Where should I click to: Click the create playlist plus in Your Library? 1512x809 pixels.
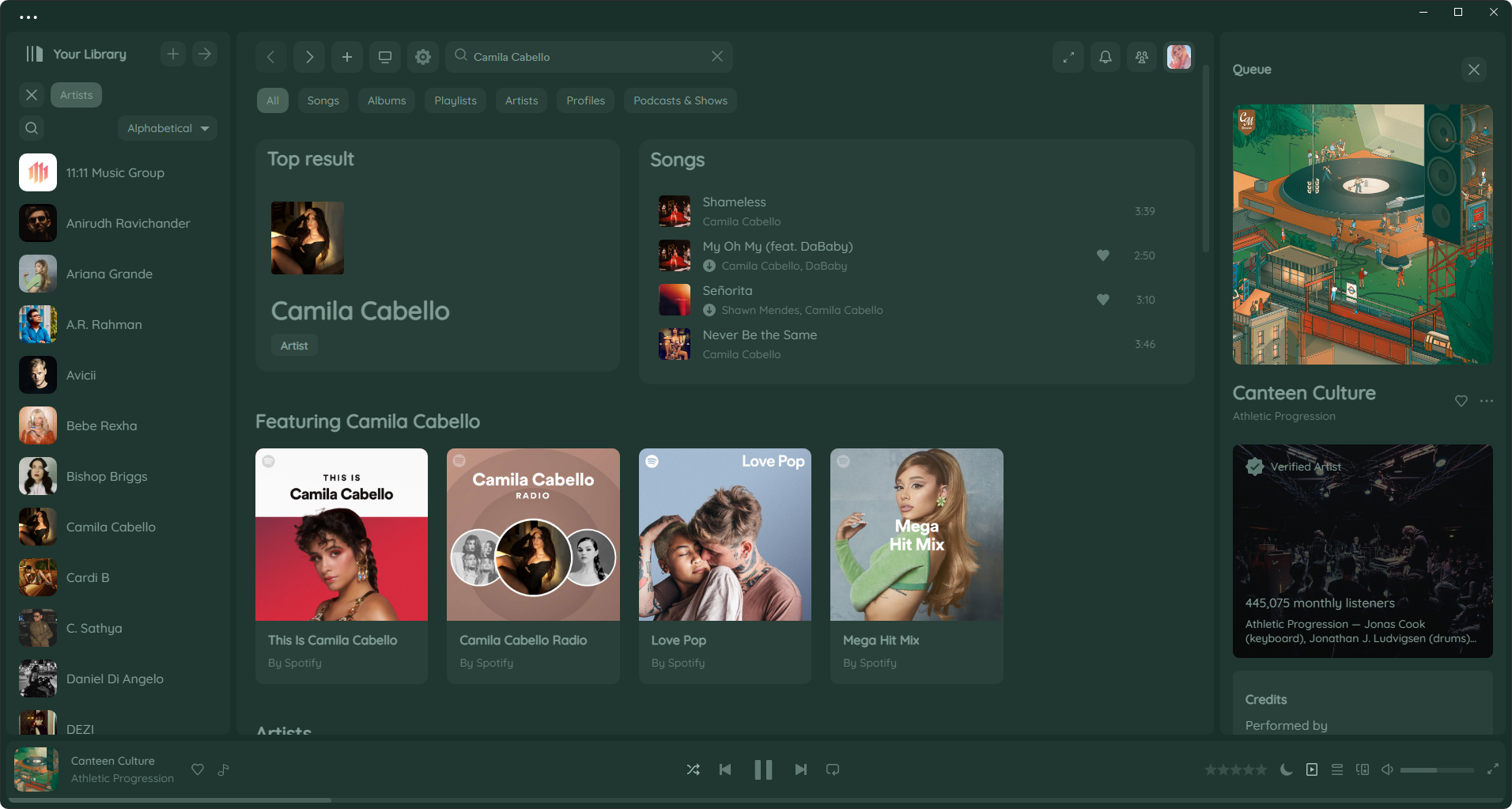click(x=173, y=54)
